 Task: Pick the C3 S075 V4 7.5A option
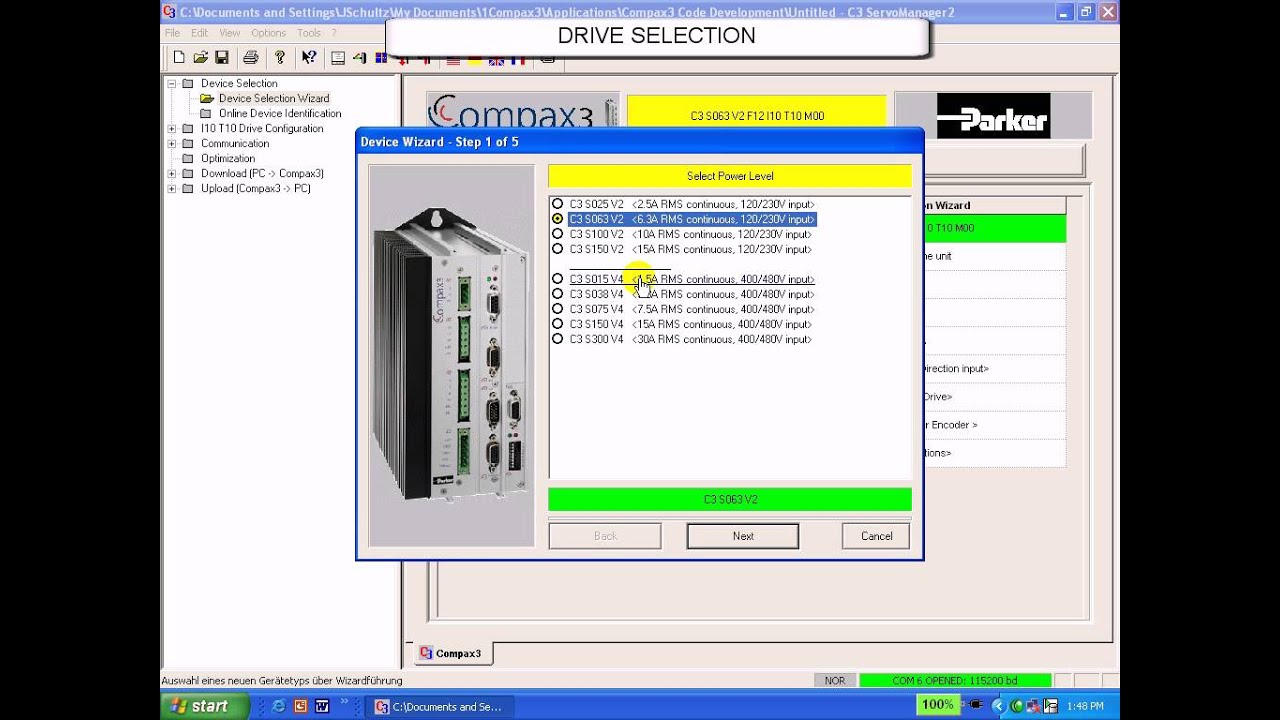pyautogui.click(x=557, y=309)
